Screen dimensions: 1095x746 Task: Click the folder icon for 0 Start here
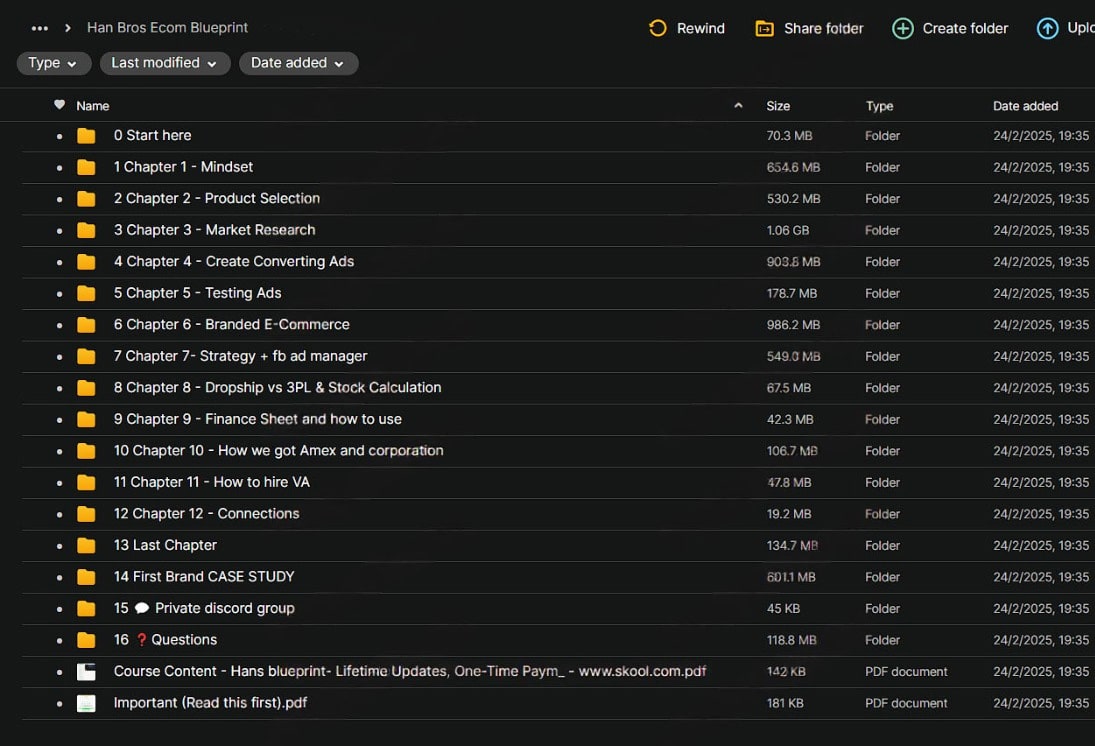pos(86,136)
